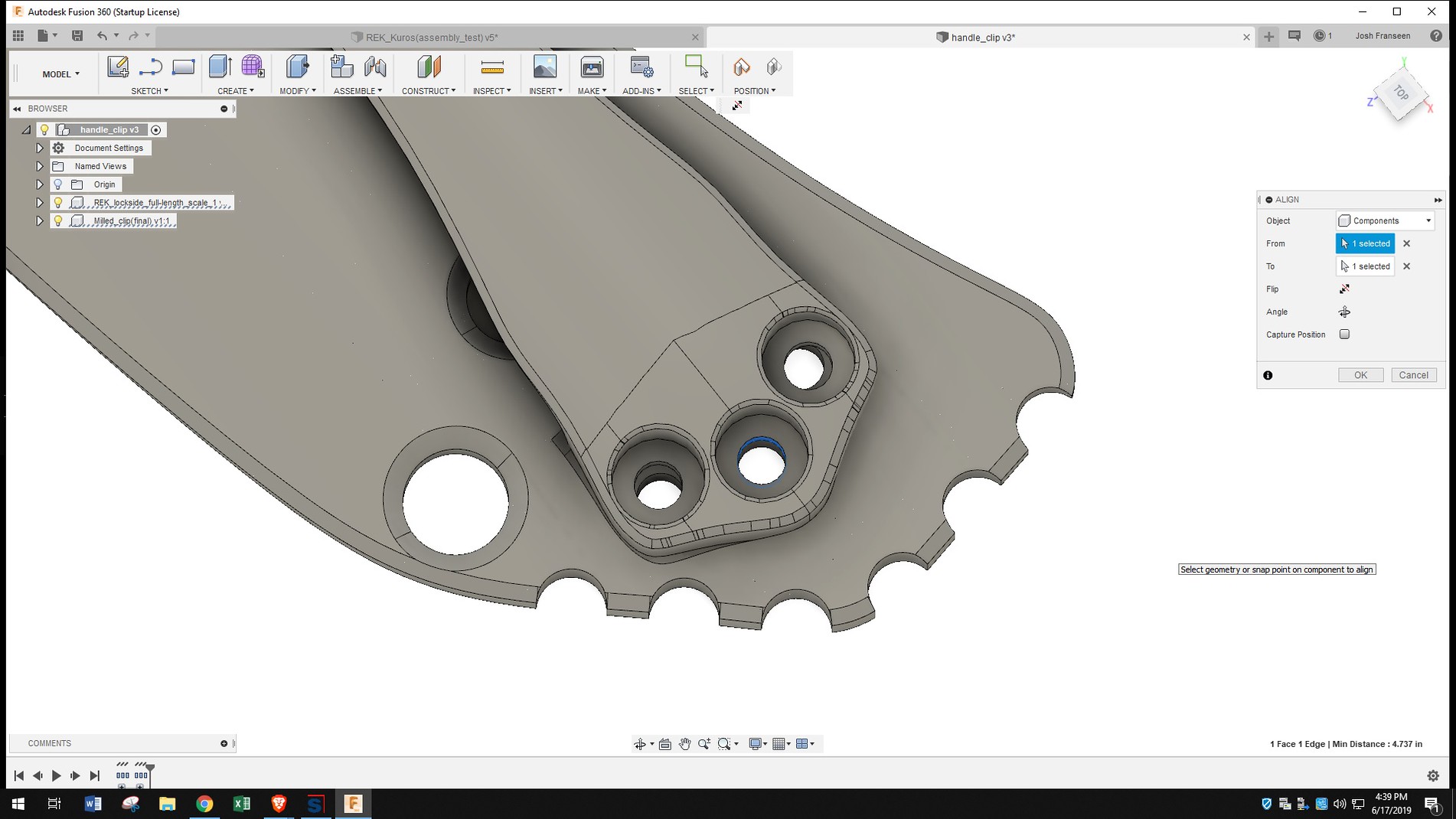Toggle the handle_clip v3 visibility bulb
Image resolution: width=1456 pixels, height=819 pixels.
45,129
